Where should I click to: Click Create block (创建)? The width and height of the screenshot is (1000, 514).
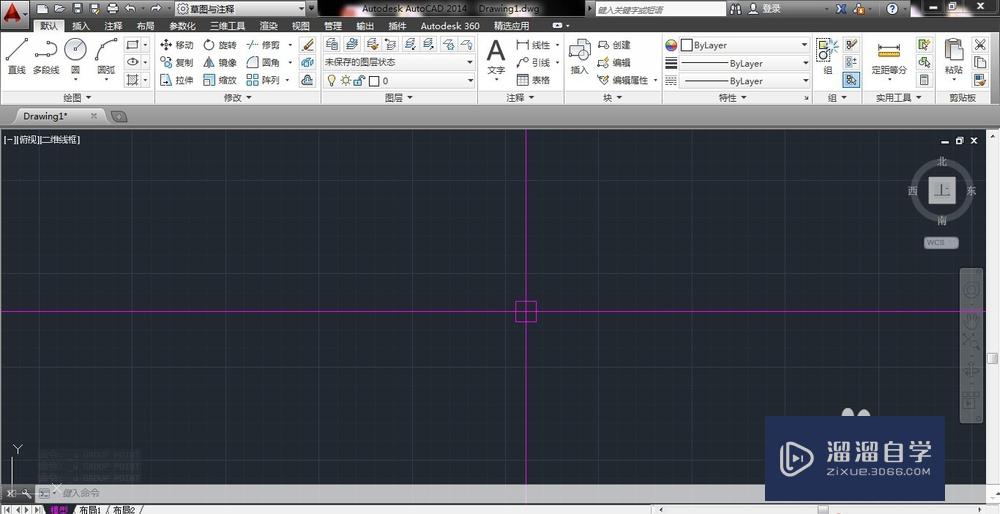coord(614,45)
